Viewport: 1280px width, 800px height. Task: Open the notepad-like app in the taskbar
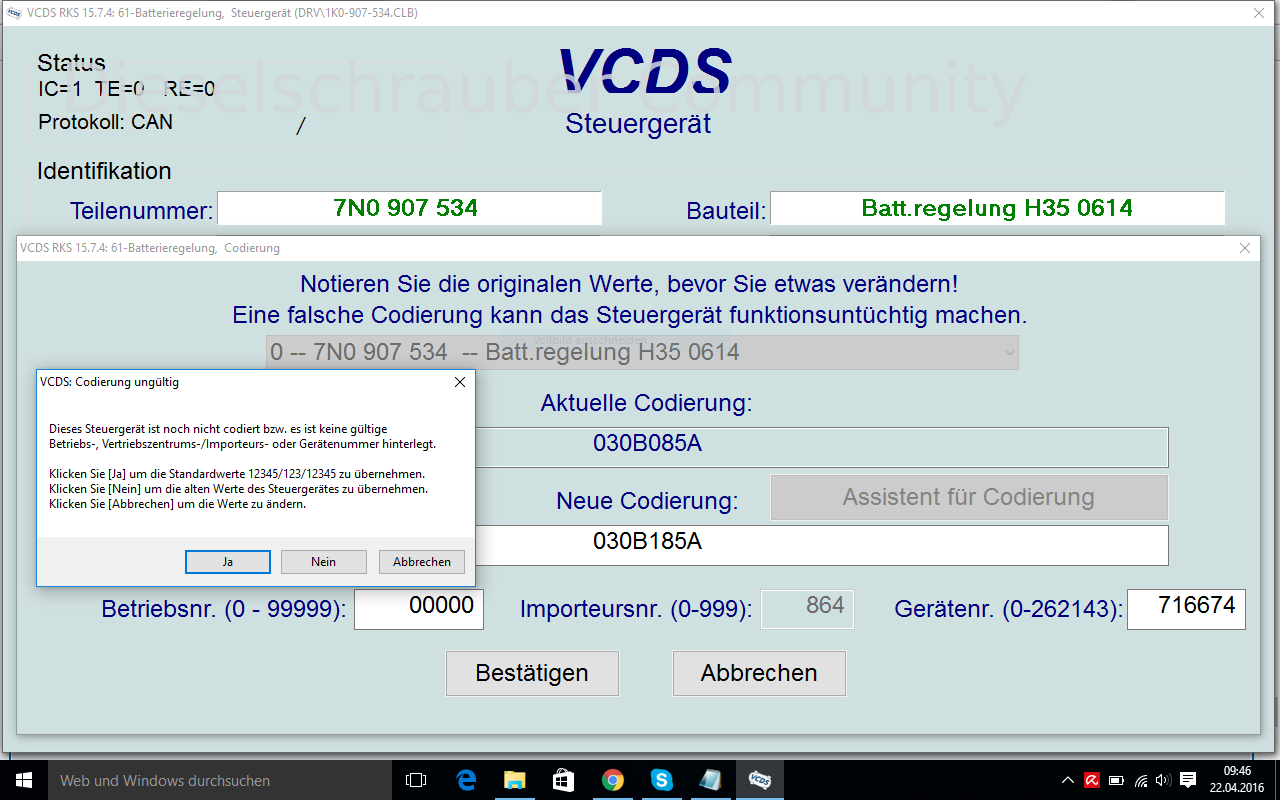[x=710, y=780]
